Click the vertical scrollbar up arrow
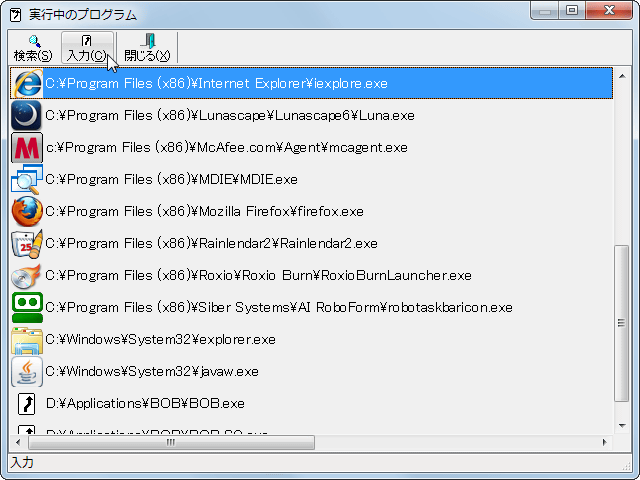 [x=622, y=76]
